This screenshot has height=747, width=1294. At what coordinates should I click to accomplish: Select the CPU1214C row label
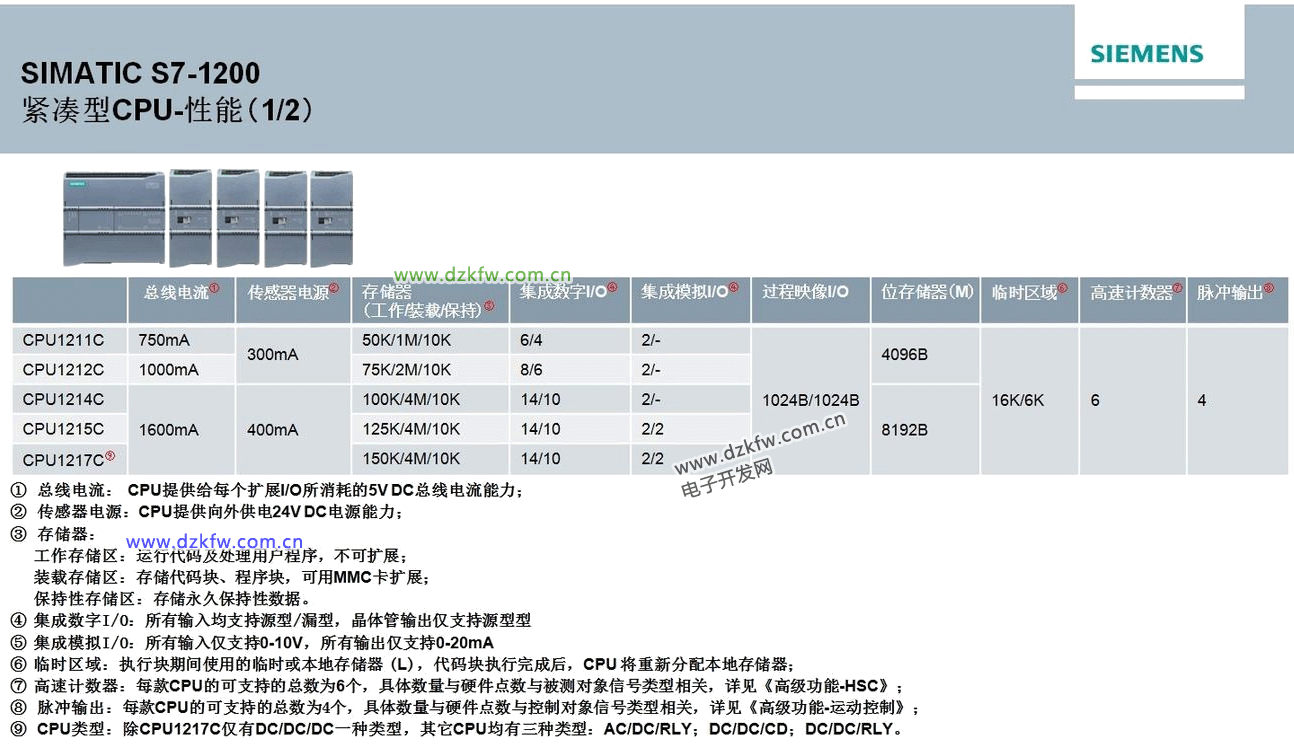pyautogui.click(x=63, y=399)
